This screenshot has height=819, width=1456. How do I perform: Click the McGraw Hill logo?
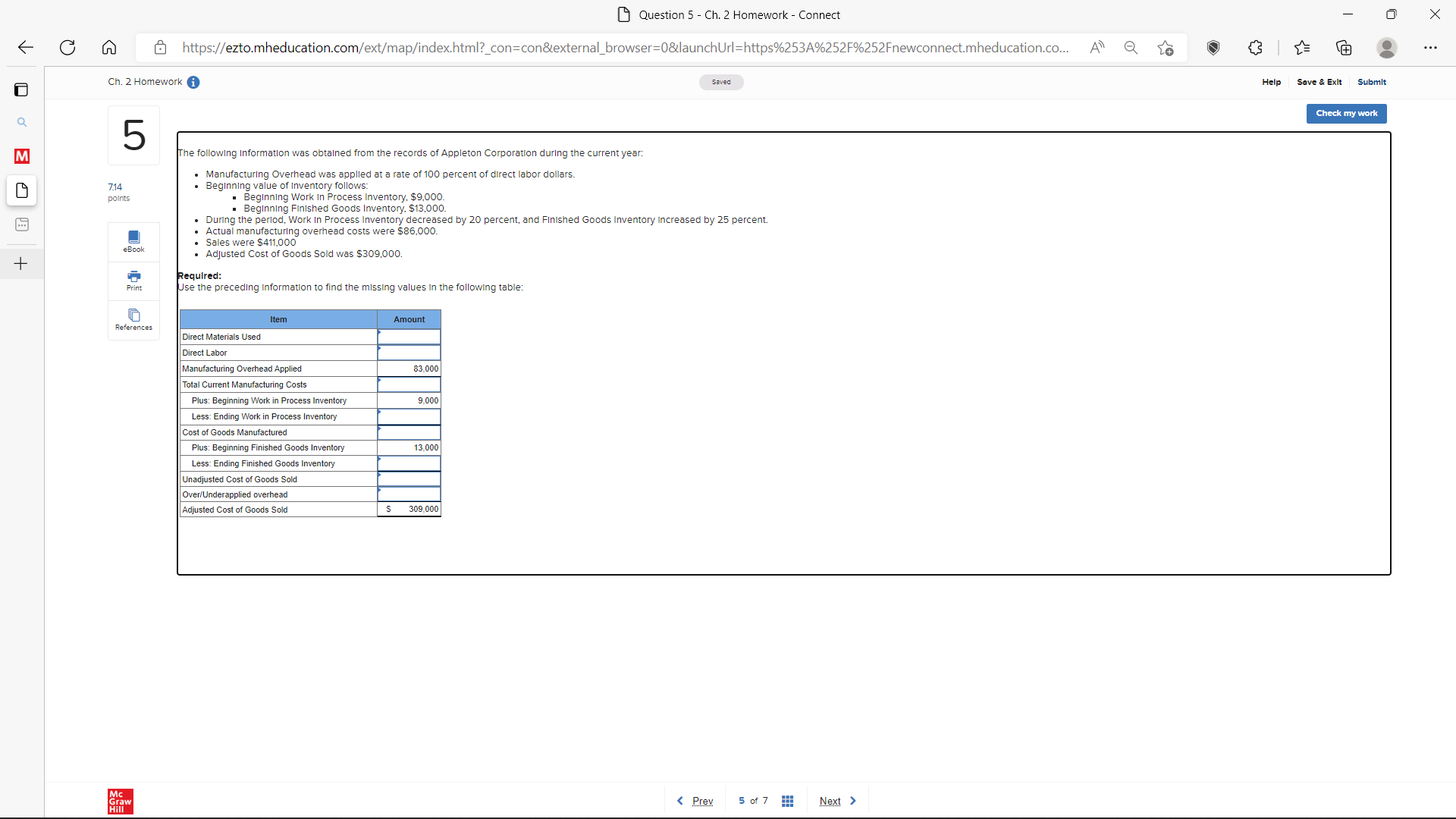[x=120, y=801]
